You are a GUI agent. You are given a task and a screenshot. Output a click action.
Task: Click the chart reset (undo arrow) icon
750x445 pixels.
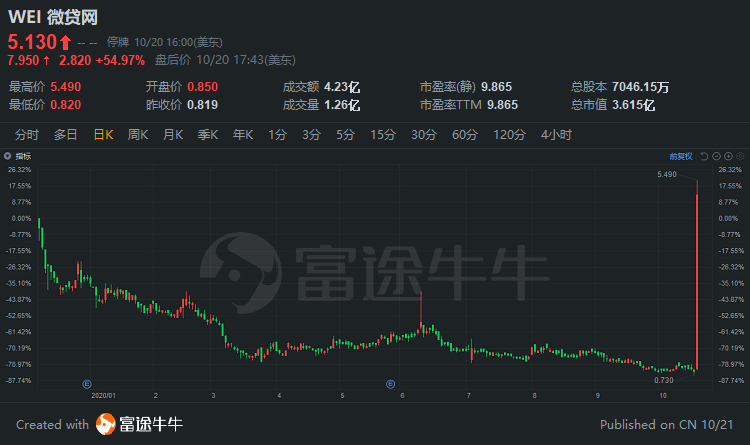(x=704, y=156)
